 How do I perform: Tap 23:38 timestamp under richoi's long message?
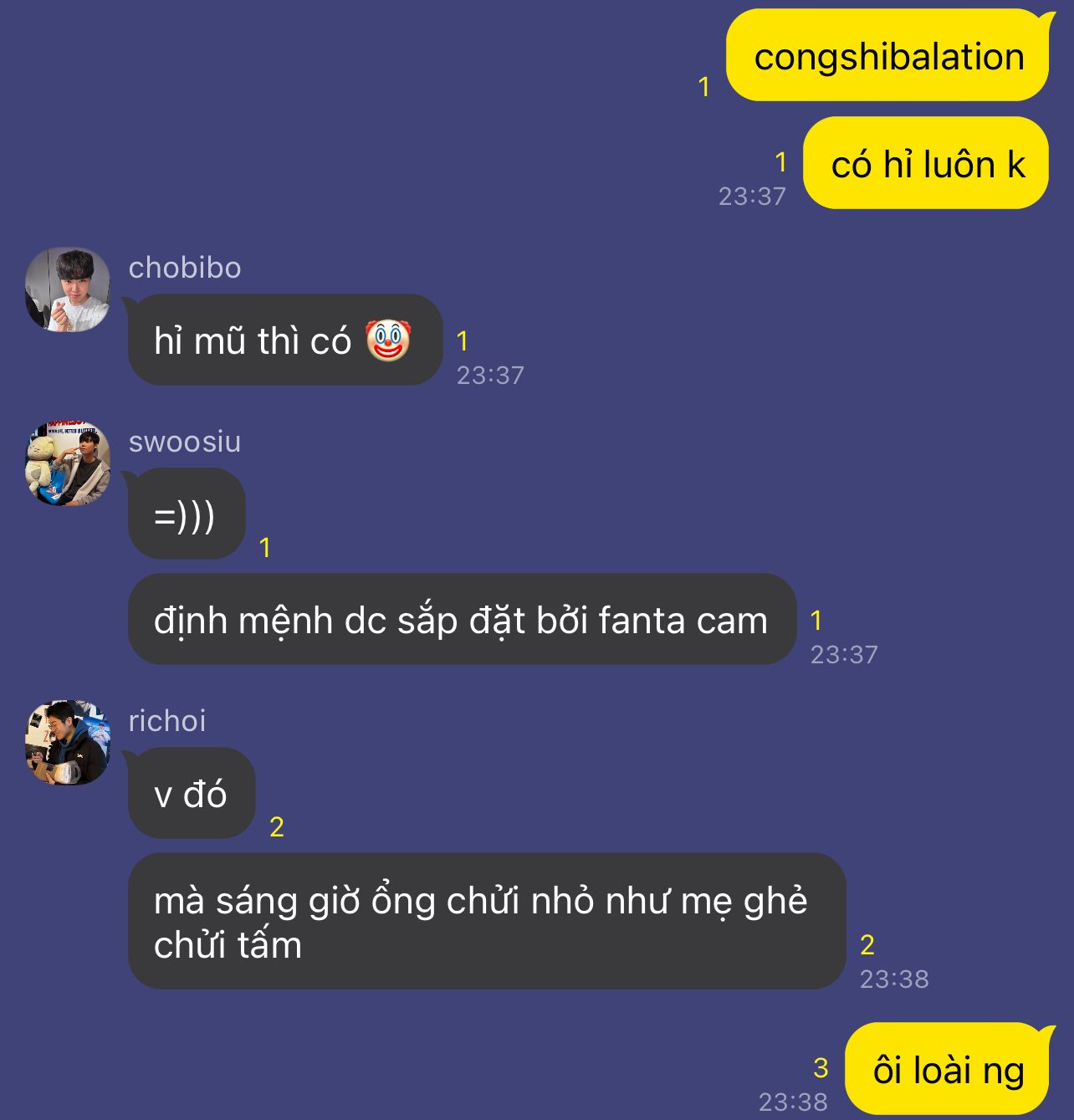[x=894, y=979]
